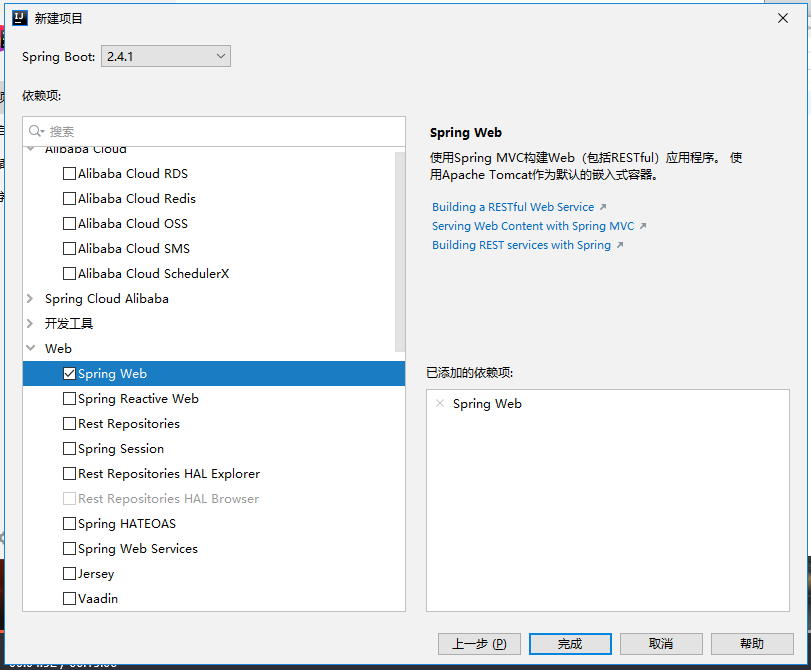Click the dependency search field
The image size is (811, 670).
(214, 131)
